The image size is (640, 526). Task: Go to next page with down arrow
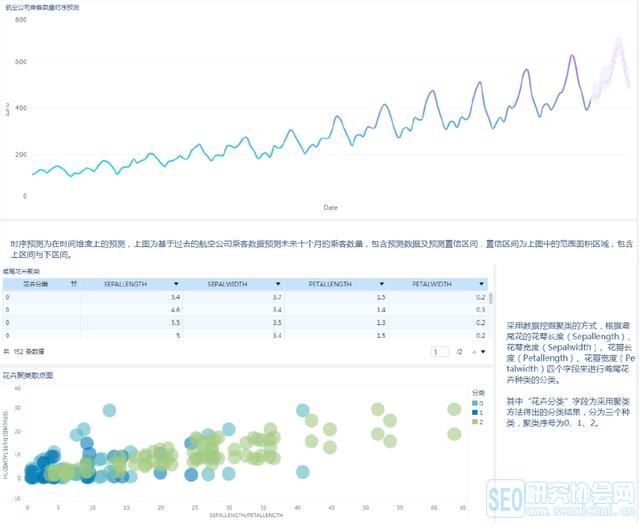pos(483,352)
